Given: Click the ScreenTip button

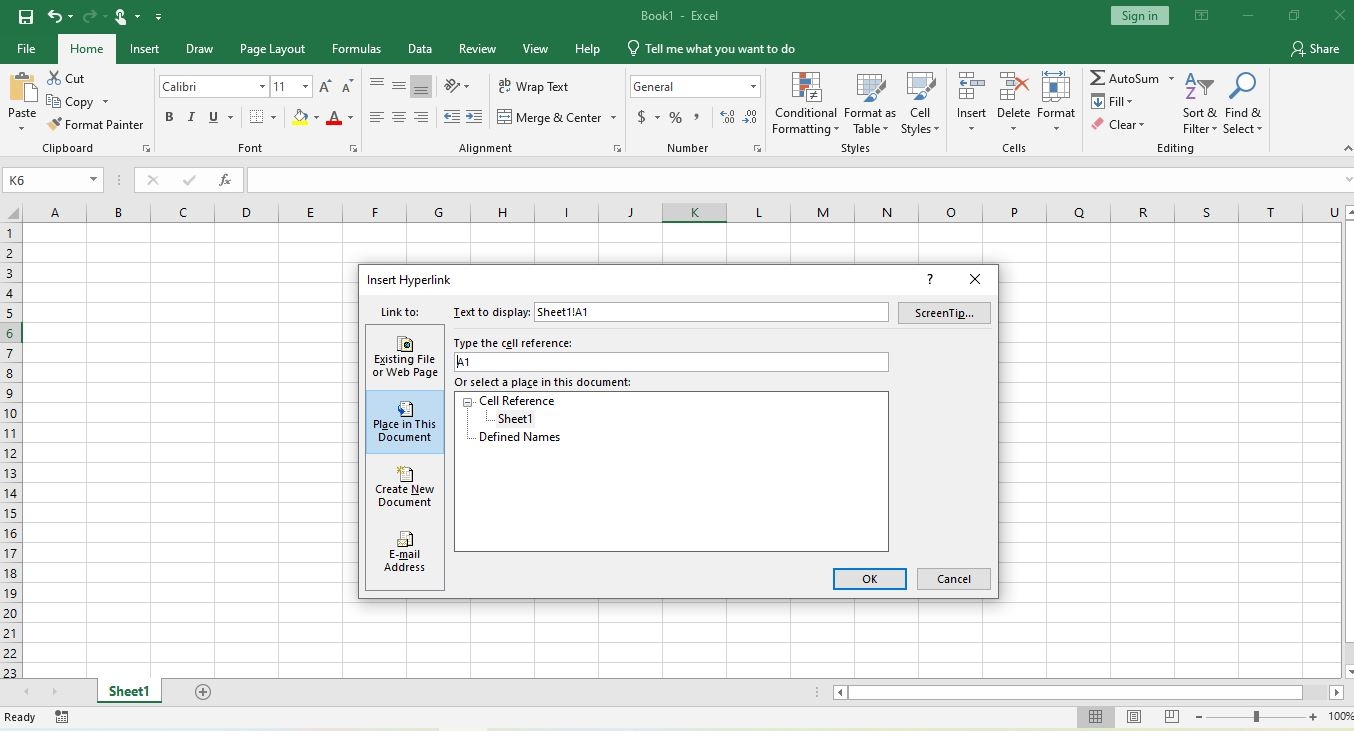Looking at the screenshot, I should click(944, 312).
